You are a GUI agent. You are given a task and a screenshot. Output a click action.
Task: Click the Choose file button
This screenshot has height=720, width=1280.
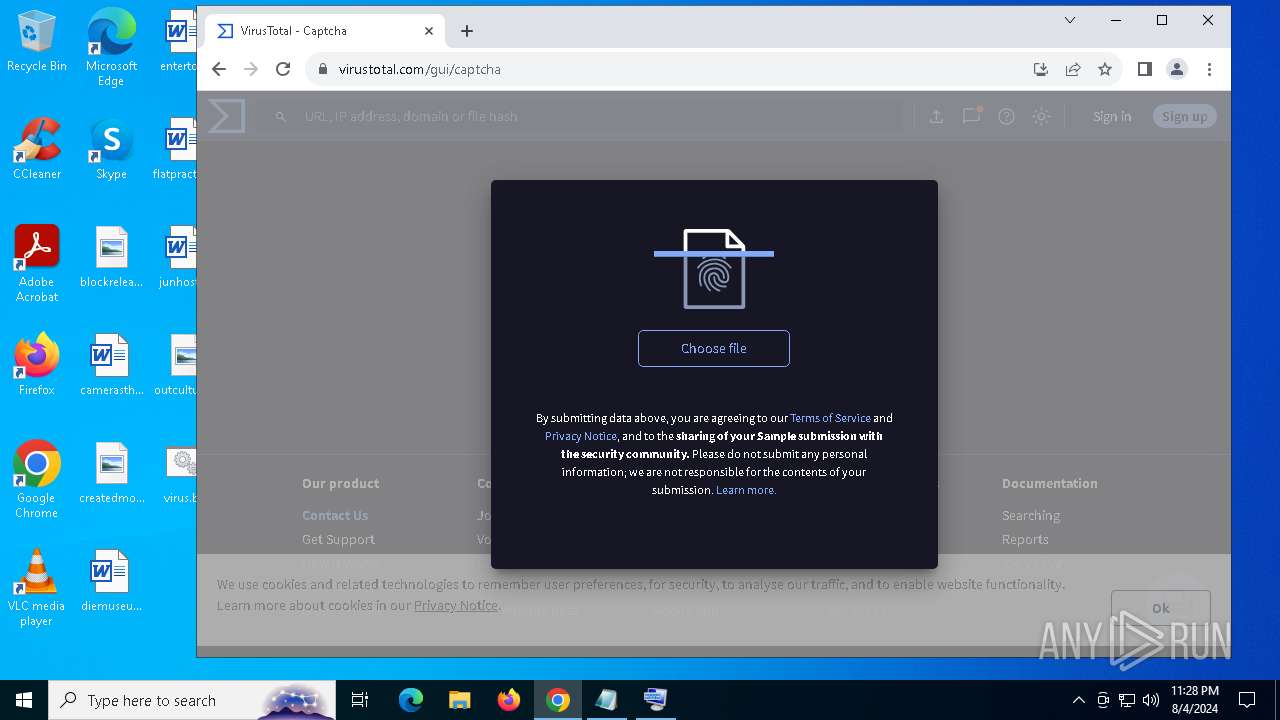point(714,348)
